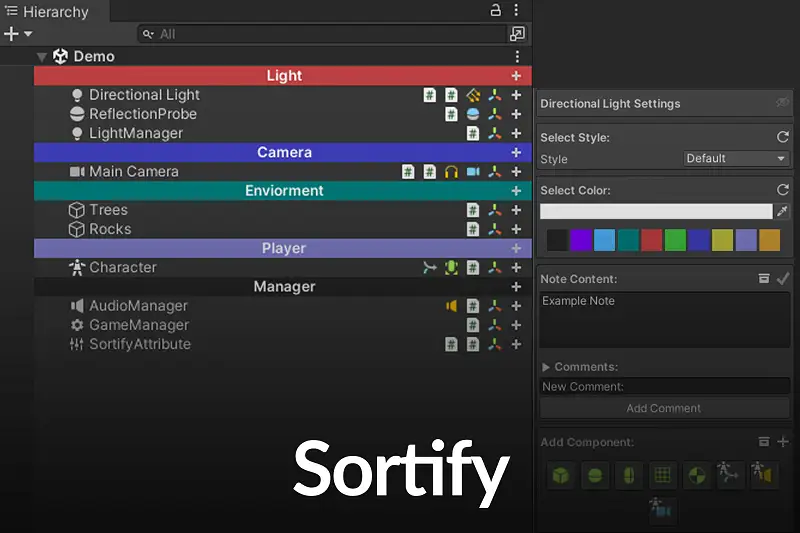Image resolution: width=800 pixels, height=533 pixels.
Task: Click the blue Camera component icon on Main Camera
Action: 473,171
